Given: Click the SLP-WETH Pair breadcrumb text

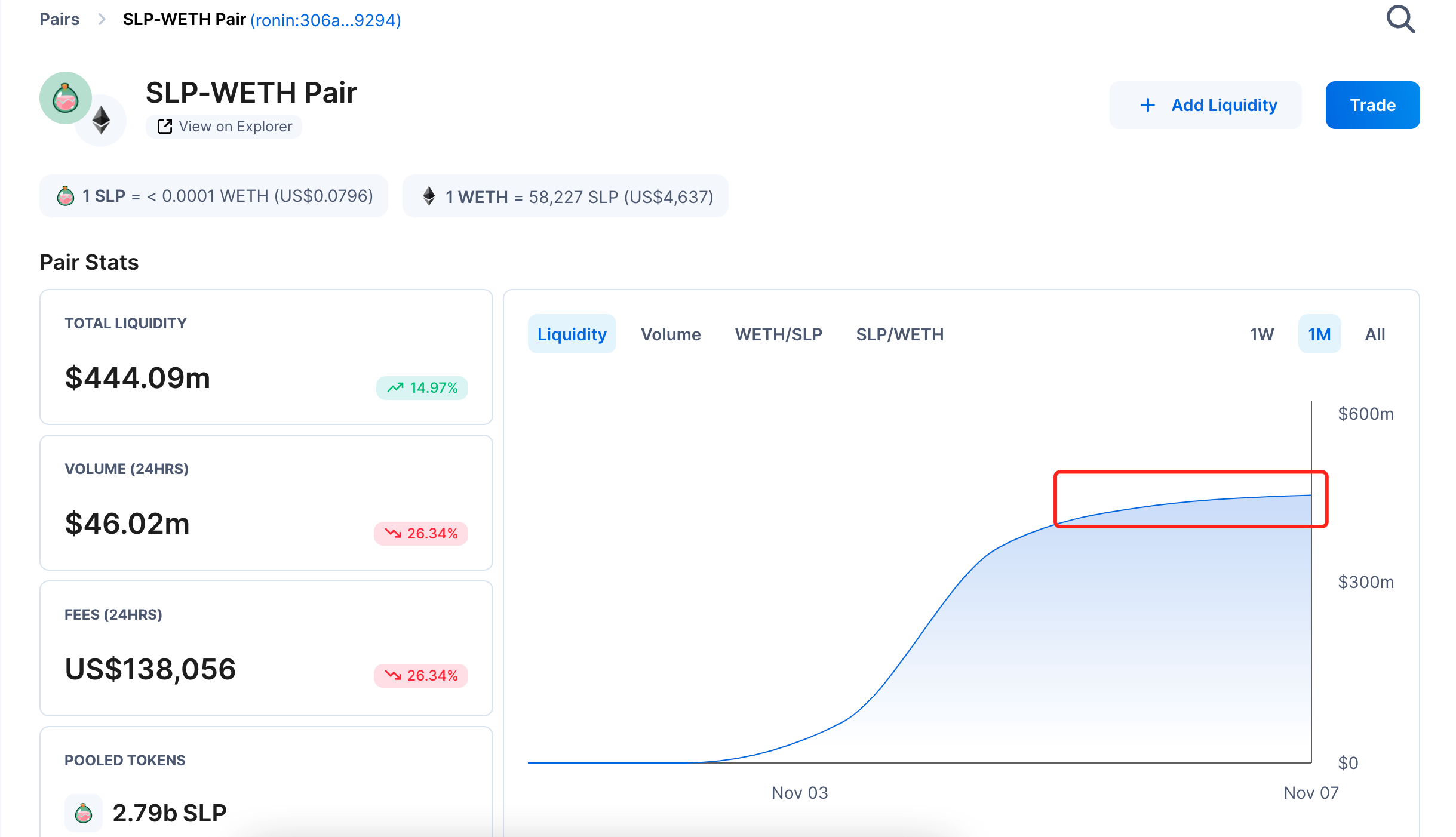Looking at the screenshot, I should [184, 19].
